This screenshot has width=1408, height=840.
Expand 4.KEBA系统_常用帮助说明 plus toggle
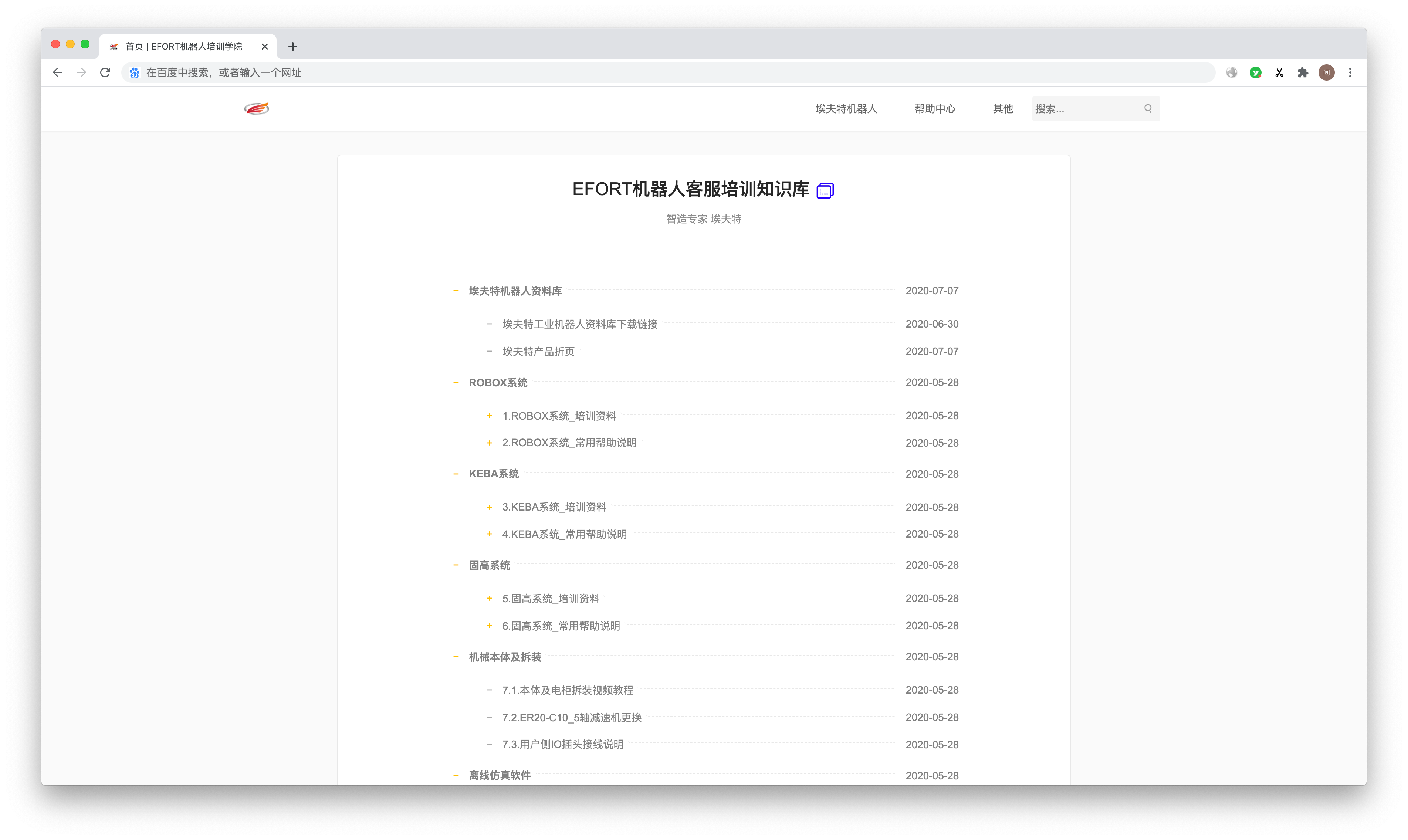coord(490,534)
